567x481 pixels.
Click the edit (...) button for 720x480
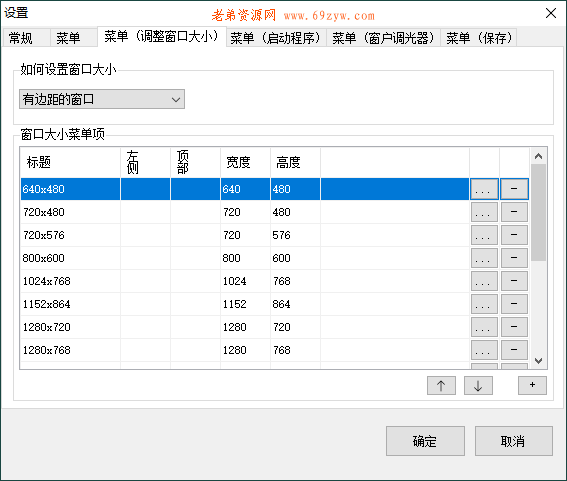pyautogui.click(x=484, y=212)
